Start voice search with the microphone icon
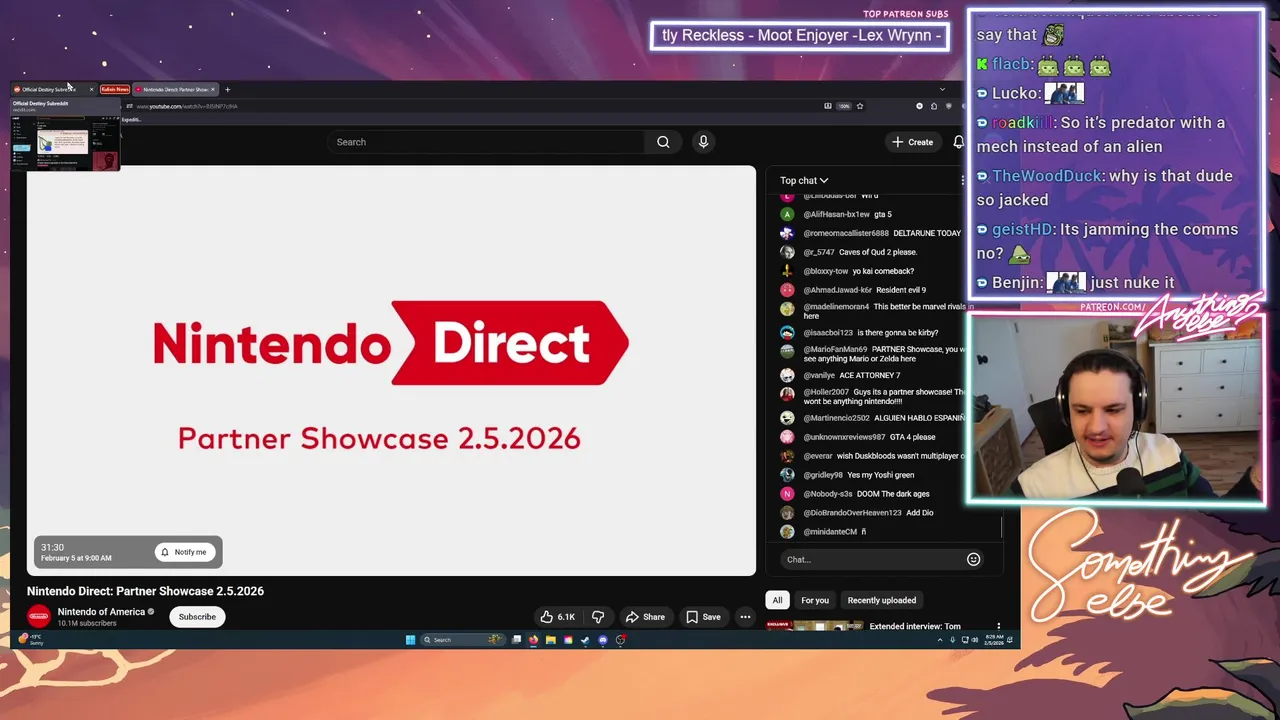The width and height of the screenshot is (1280, 720). click(x=703, y=142)
